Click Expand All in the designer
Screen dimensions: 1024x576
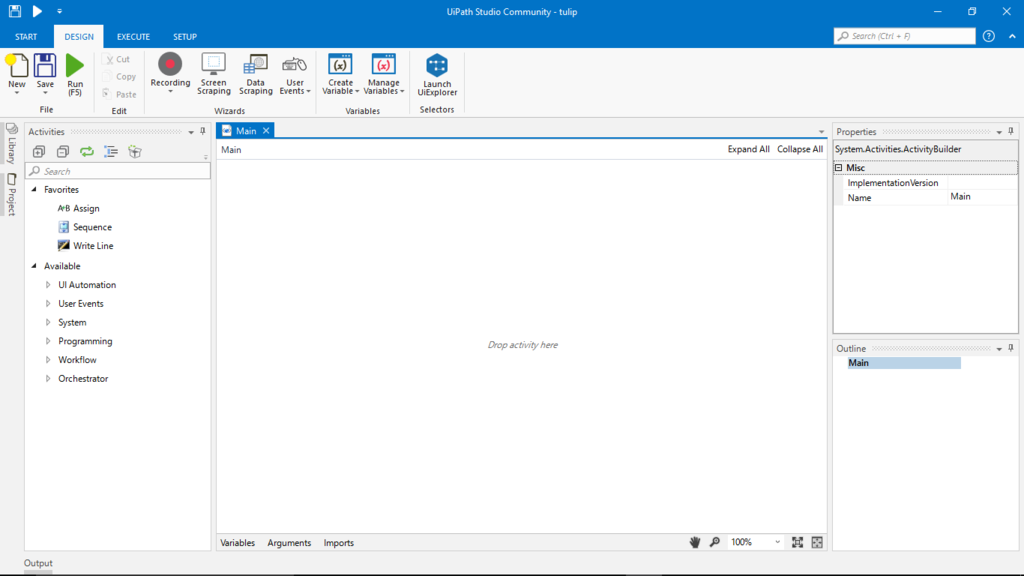[748, 150]
